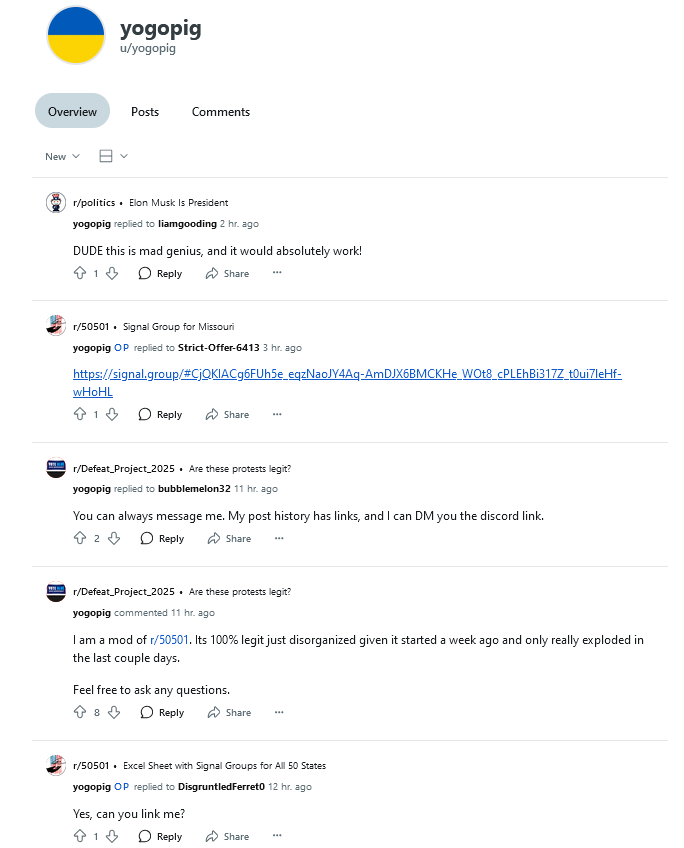
Task: Share the 'Feel free to ask any questions' comment
Action: coord(229,712)
